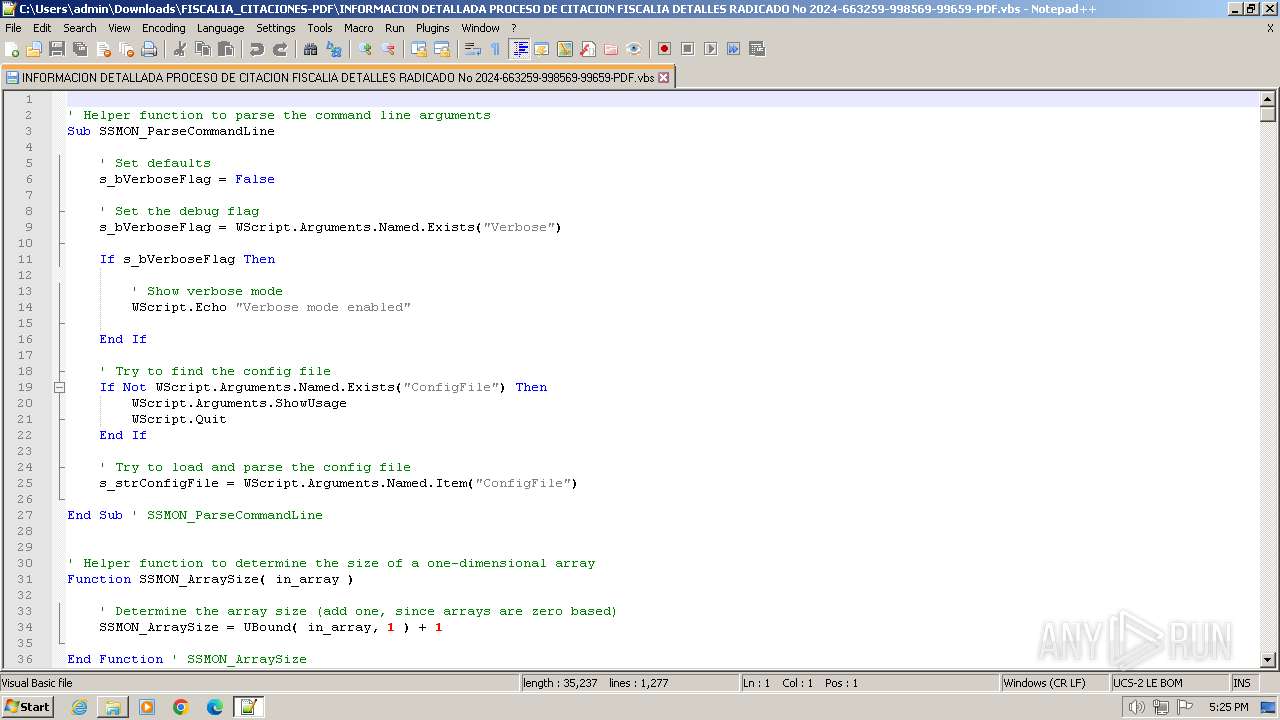Click the Open file toolbar icon
Viewport: 1280px width, 720px height.
click(x=34, y=49)
